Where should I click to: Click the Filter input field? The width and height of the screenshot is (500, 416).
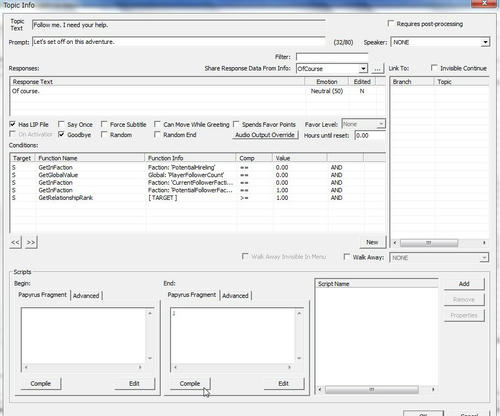[332, 57]
